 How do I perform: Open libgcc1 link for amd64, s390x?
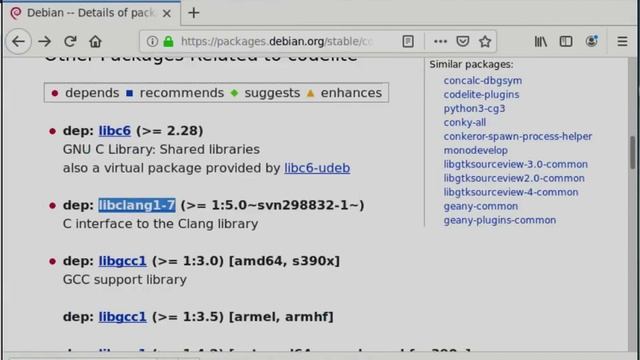click(122, 260)
